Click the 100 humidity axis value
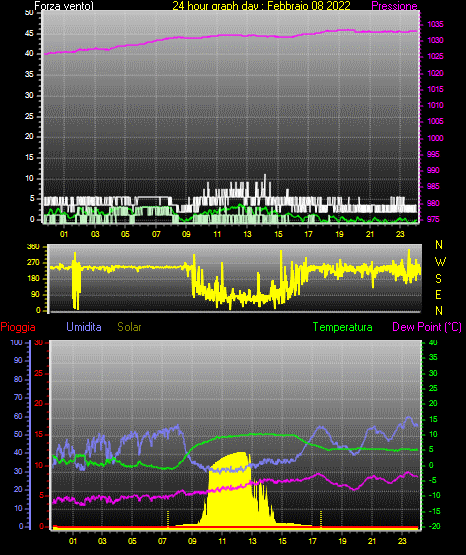 click(x=16, y=343)
